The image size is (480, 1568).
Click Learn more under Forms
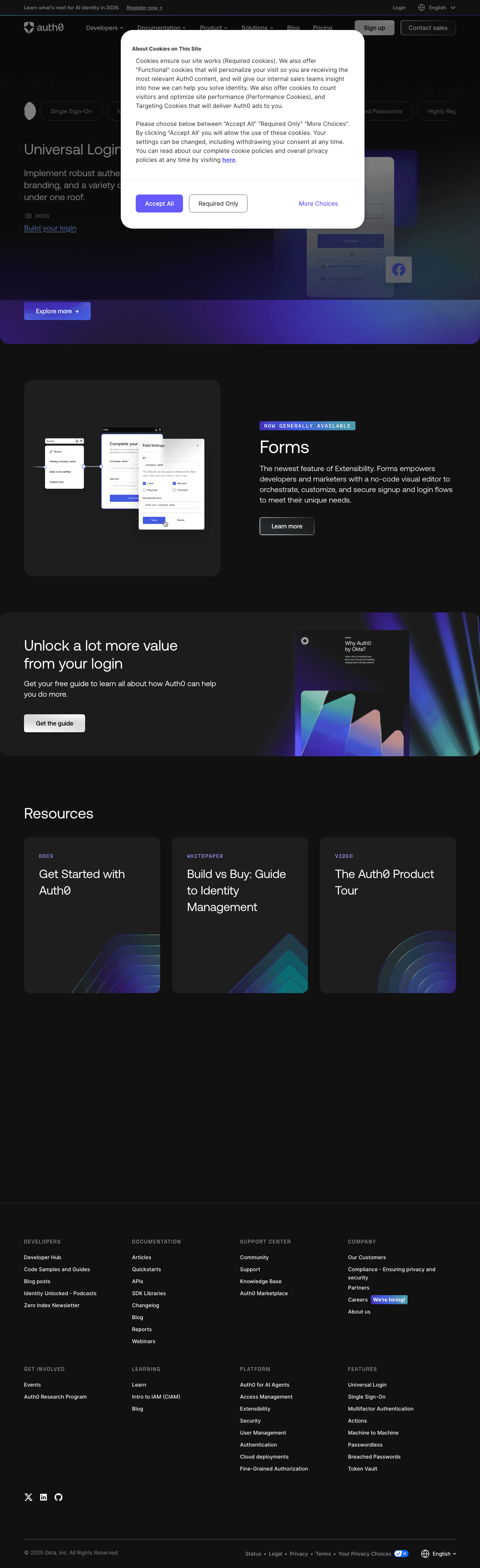(x=287, y=527)
